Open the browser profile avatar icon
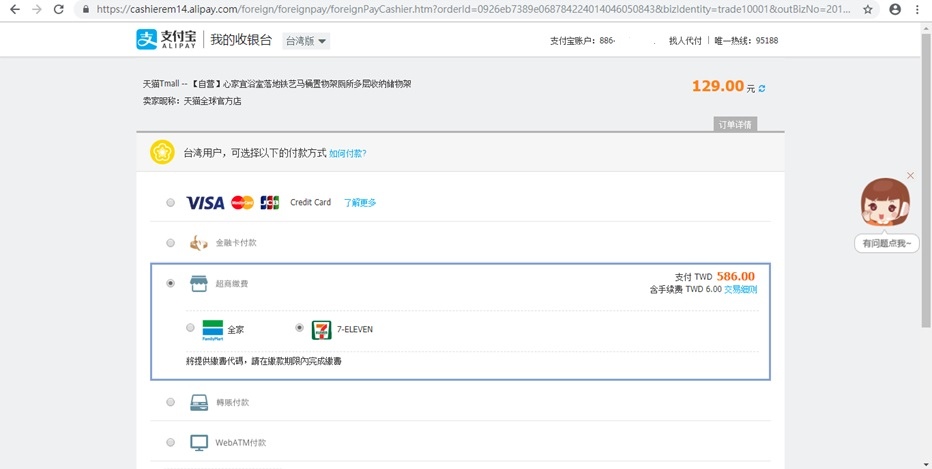The height and width of the screenshot is (469, 932). click(895, 10)
